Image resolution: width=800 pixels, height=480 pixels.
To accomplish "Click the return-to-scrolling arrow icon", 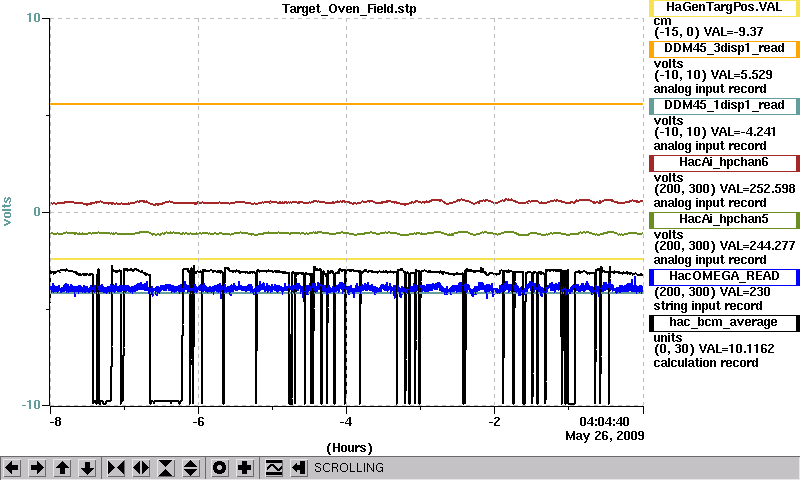I will pos(299,468).
